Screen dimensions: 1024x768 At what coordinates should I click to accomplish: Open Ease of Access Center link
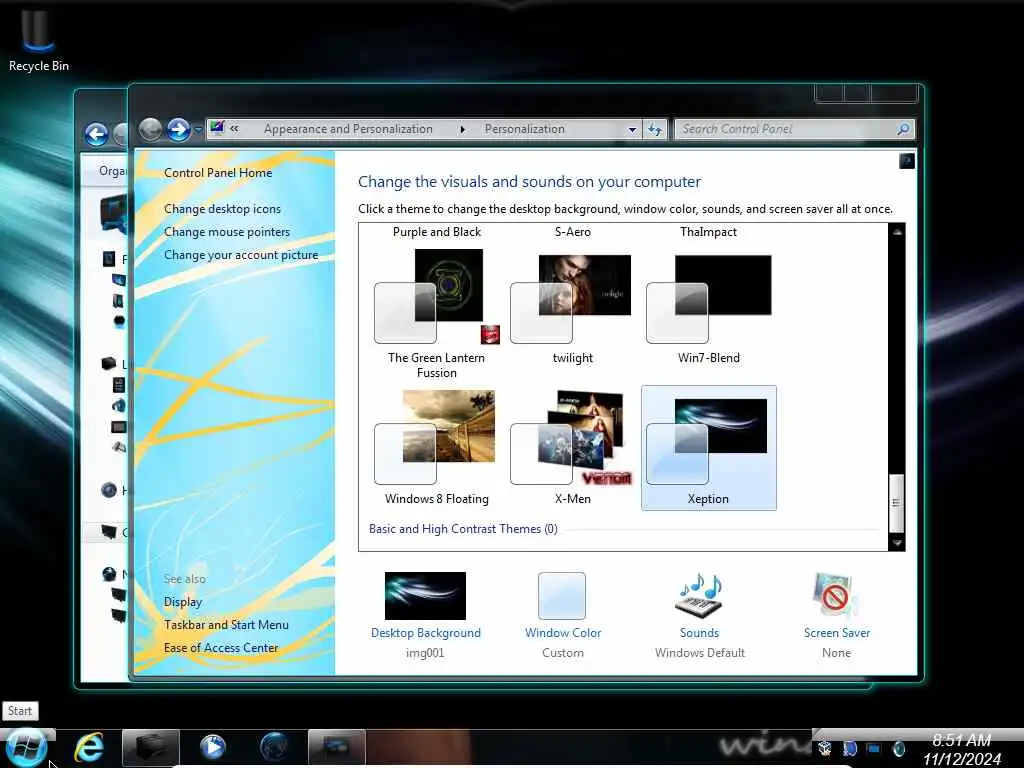[221, 648]
